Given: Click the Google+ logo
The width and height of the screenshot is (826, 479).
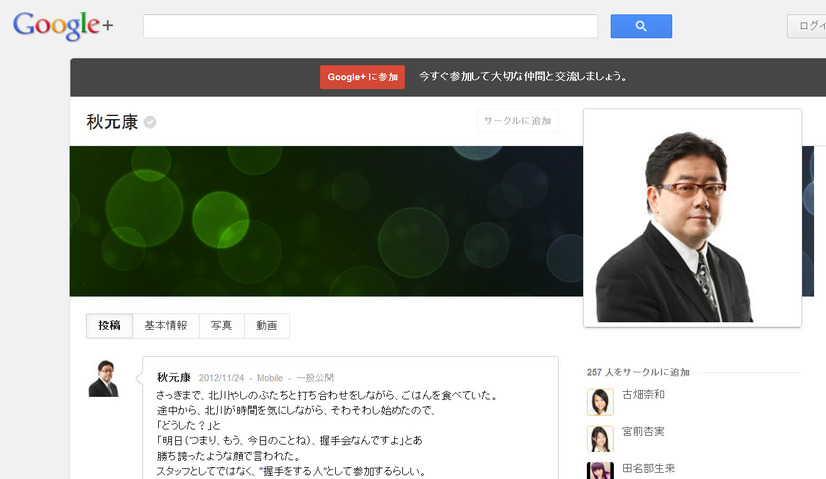Looking at the screenshot, I should coord(63,25).
